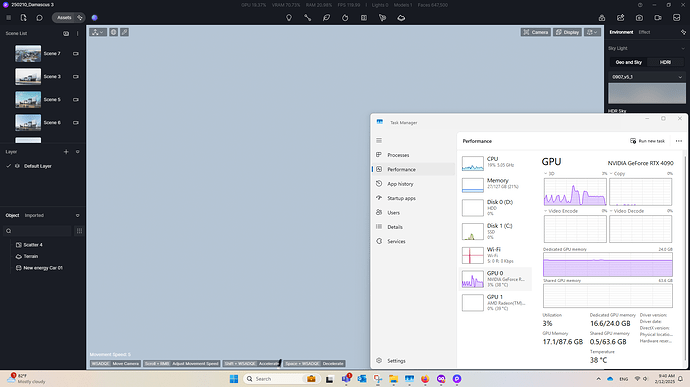The image size is (690, 387).
Task: Select the brush scatter tool
Action: (x=382, y=18)
